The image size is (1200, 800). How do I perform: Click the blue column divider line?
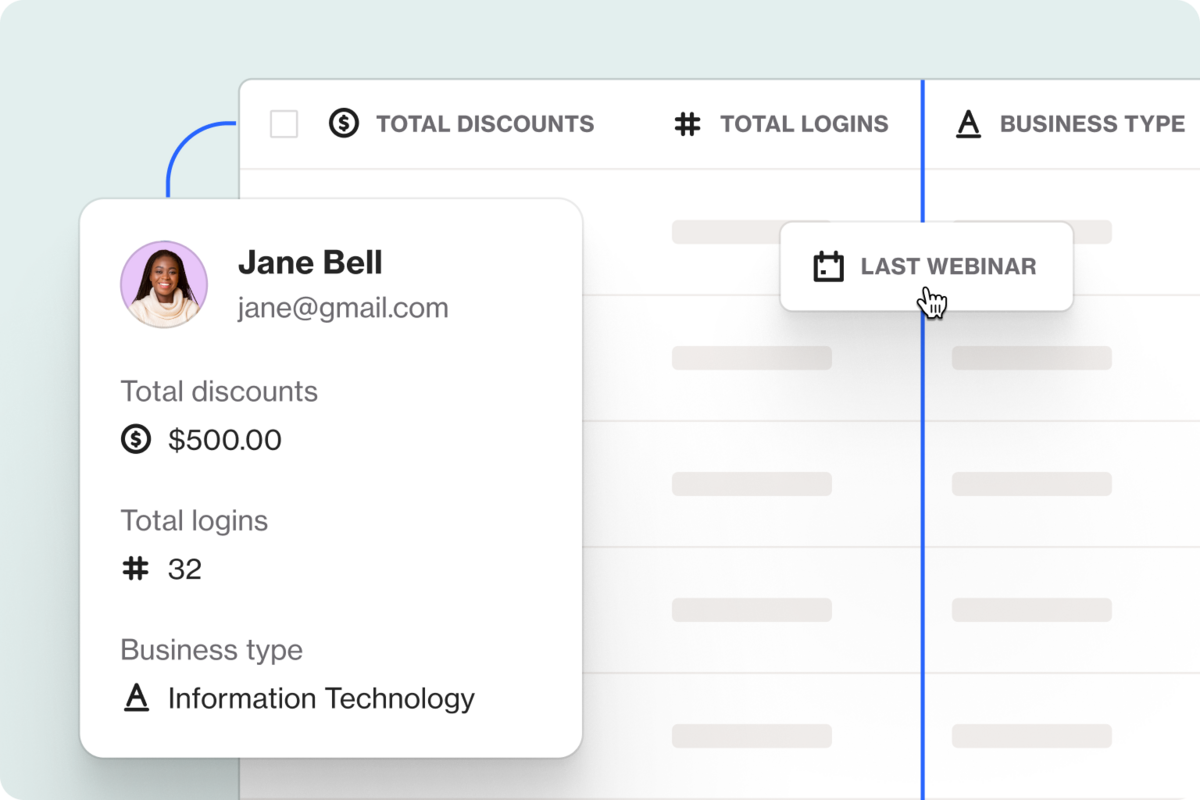tap(922, 450)
